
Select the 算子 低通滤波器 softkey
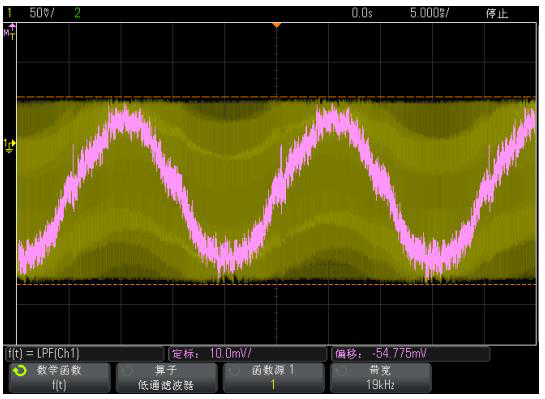tap(166, 377)
